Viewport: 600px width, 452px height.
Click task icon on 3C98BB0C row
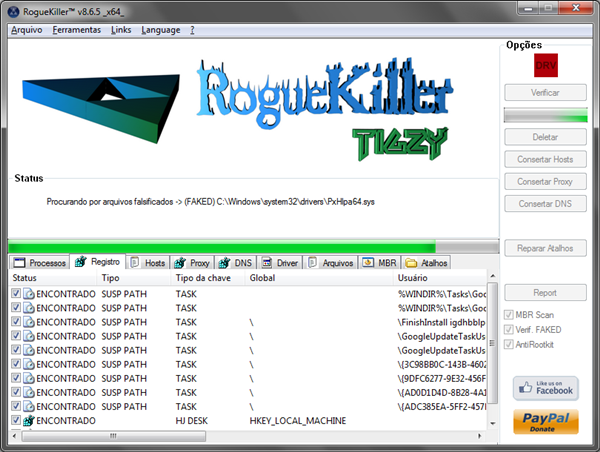click(29, 364)
